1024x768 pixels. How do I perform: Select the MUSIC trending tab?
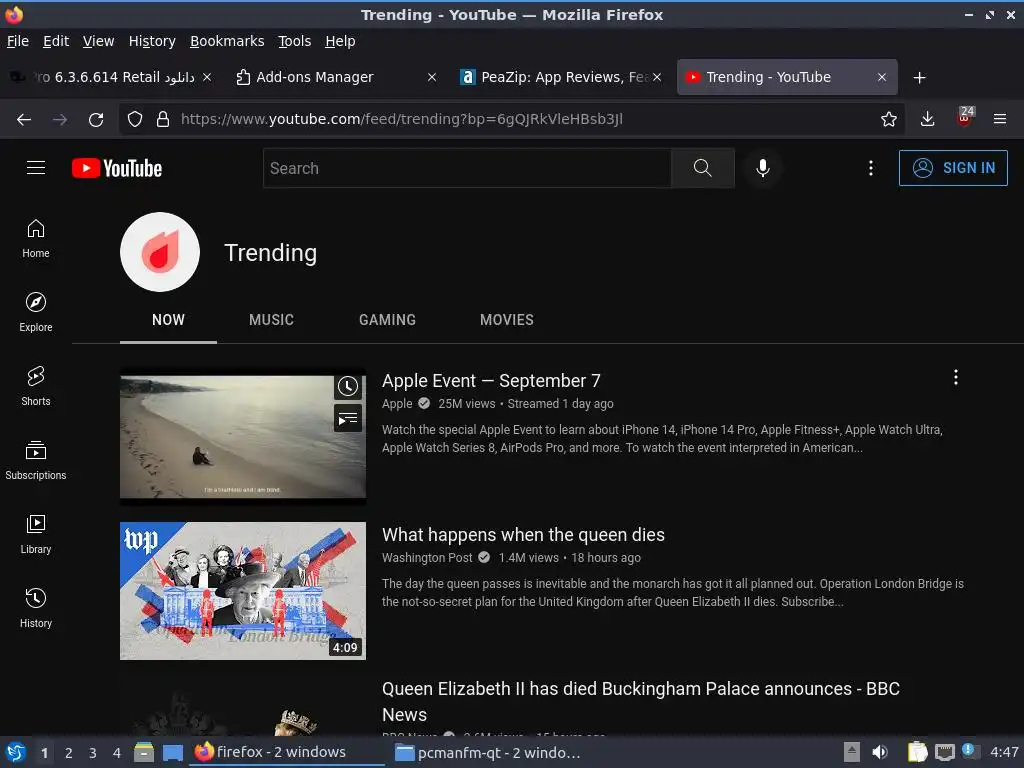tap(271, 320)
